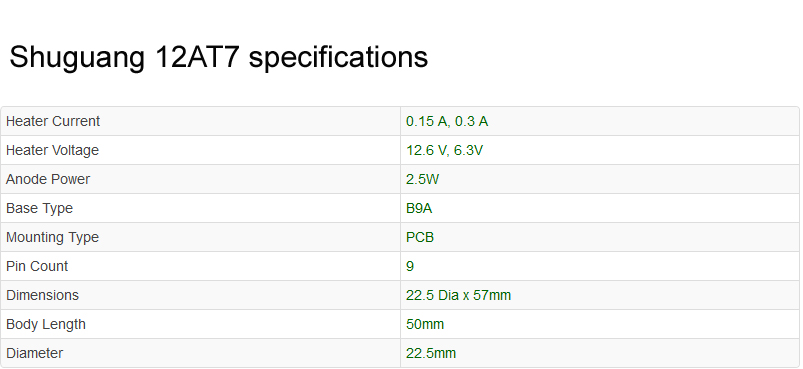
Task: Click the 22.5mm diameter value
Action: click(x=431, y=353)
